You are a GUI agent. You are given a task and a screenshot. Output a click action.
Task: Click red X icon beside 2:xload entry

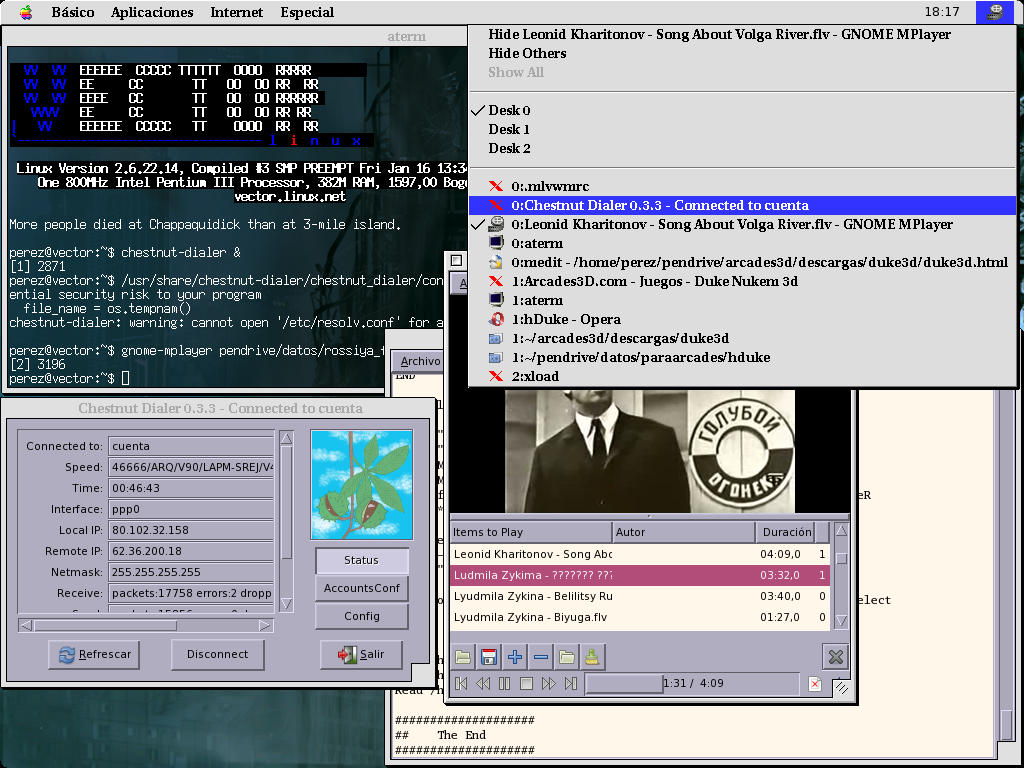pos(496,376)
